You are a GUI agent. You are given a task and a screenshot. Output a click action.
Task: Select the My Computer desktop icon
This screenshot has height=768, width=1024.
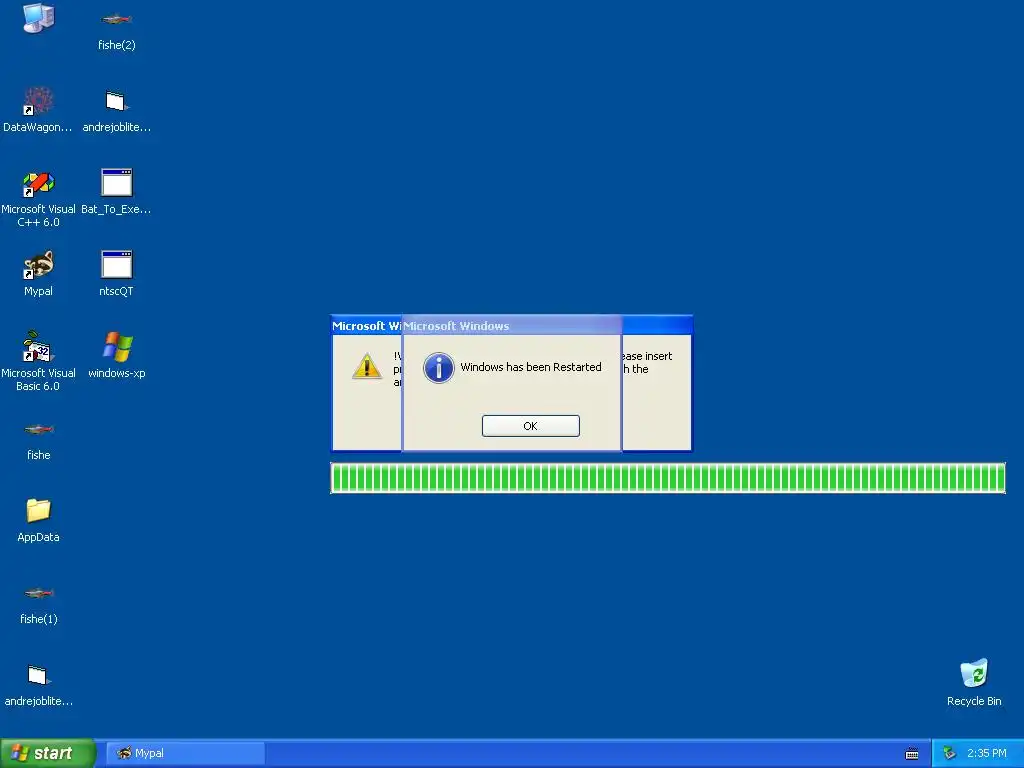pos(38,18)
